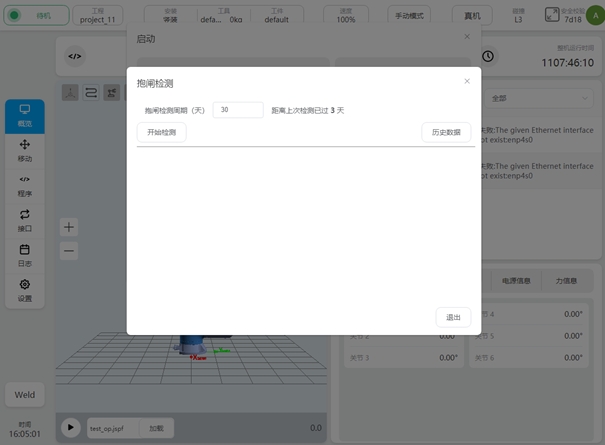The width and height of the screenshot is (605, 445).
Task: Zoom out the 3D view with minus
Action: [x=69, y=251]
